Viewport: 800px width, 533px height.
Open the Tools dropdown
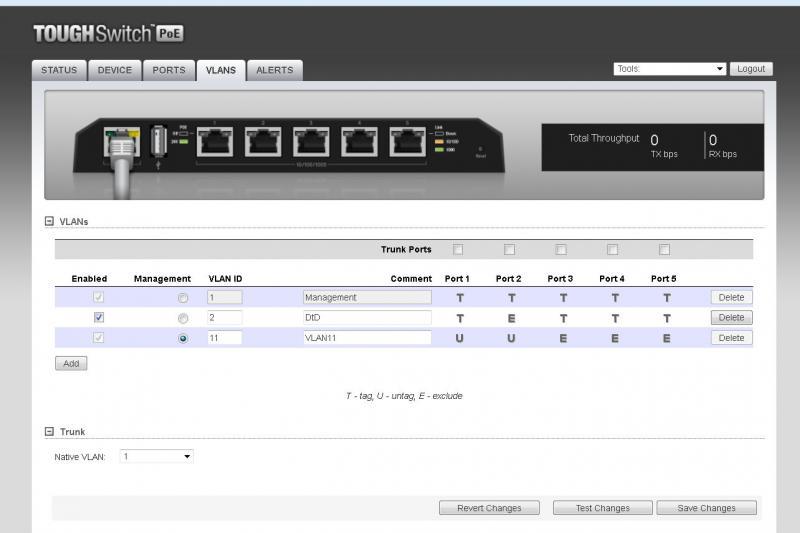point(670,69)
